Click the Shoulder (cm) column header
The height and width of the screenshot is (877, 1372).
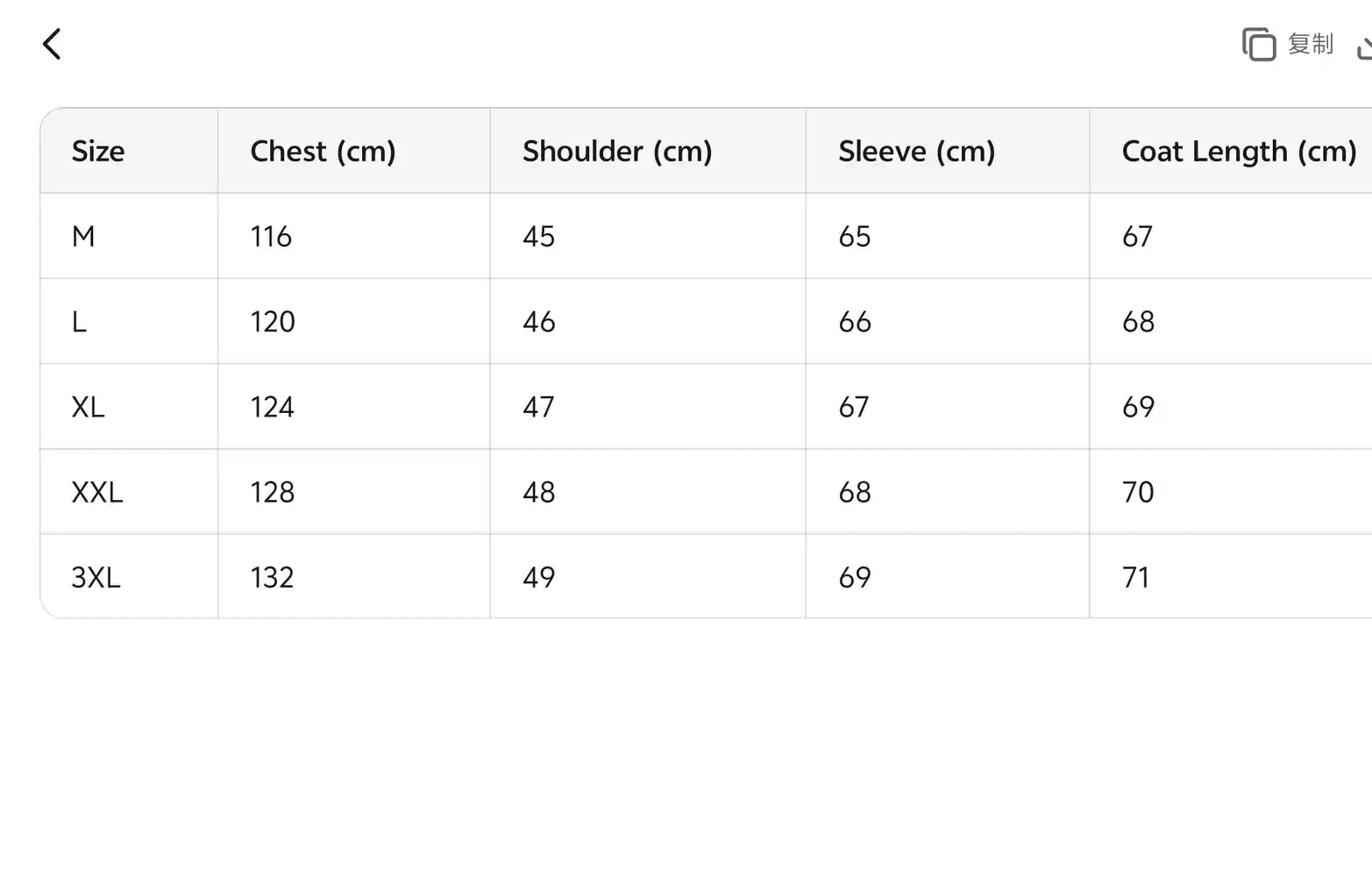(617, 151)
